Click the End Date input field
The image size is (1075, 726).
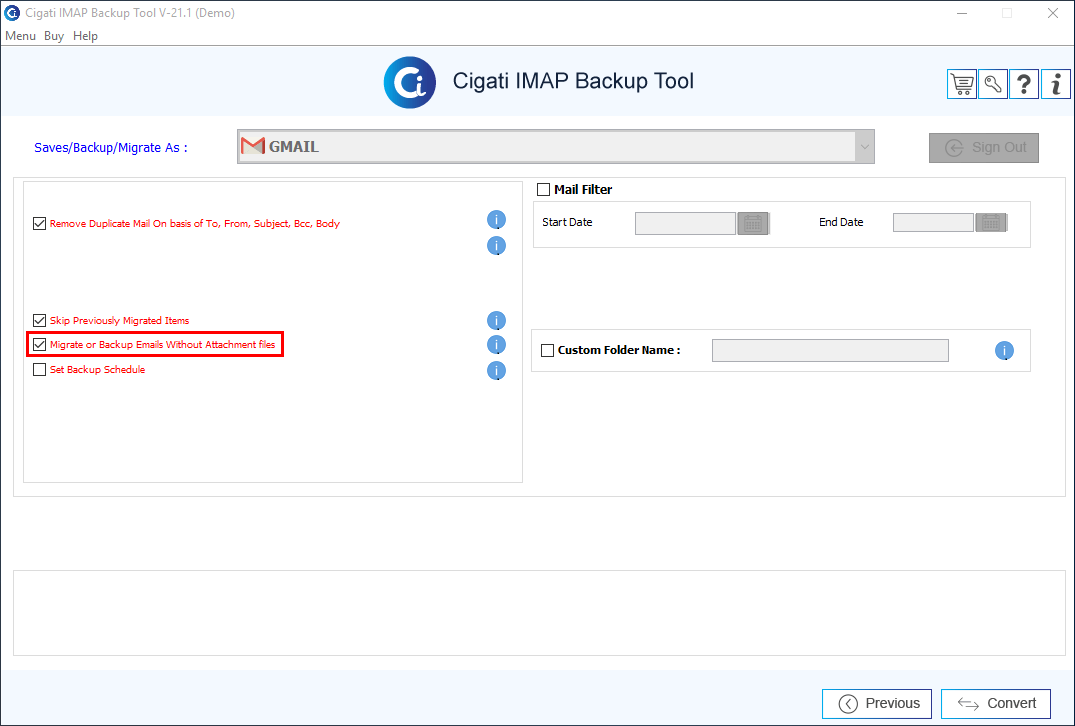coord(933,223)
